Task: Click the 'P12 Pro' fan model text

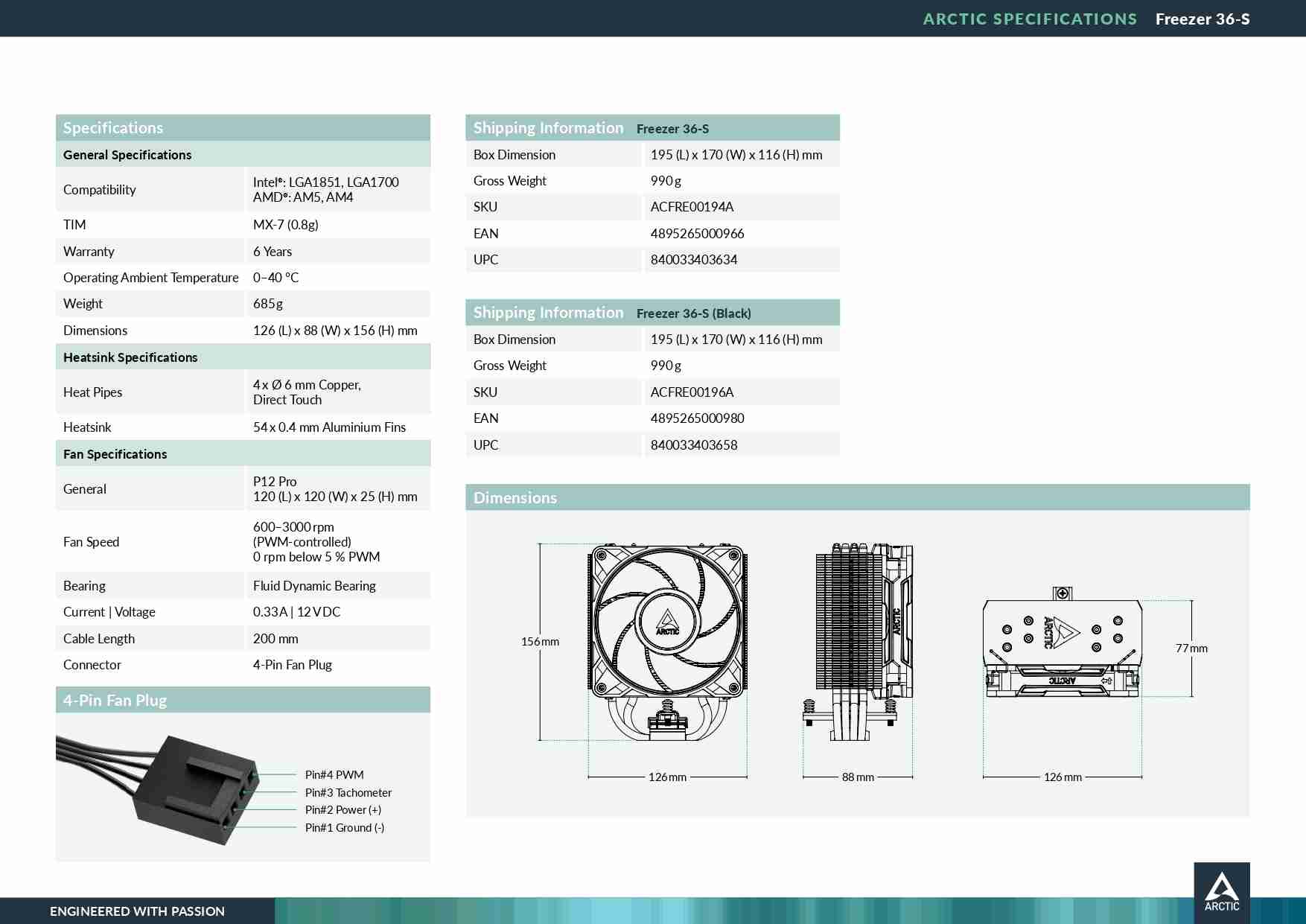Action: (x=275, y=482)
